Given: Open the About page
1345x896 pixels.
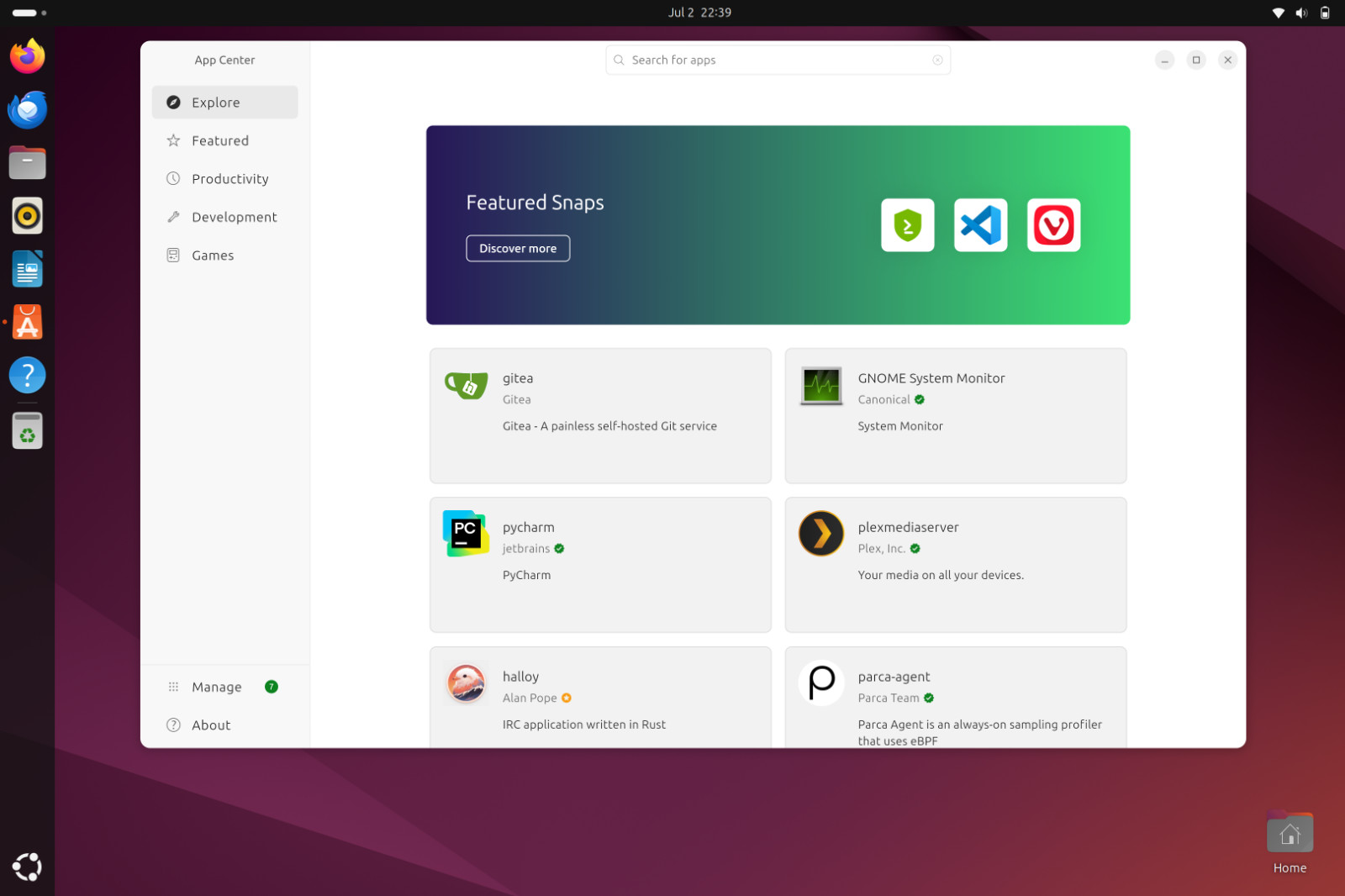Looking at the screenshot, I should [x=224, y=725].
